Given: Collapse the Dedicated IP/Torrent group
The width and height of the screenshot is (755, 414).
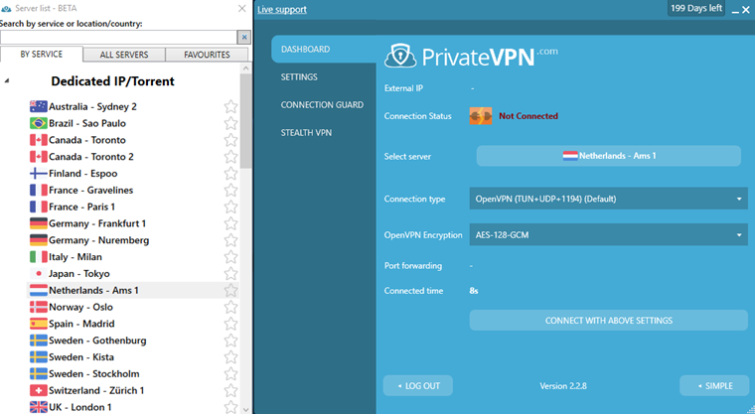Looking at the screenshot, I should (7, 81).
